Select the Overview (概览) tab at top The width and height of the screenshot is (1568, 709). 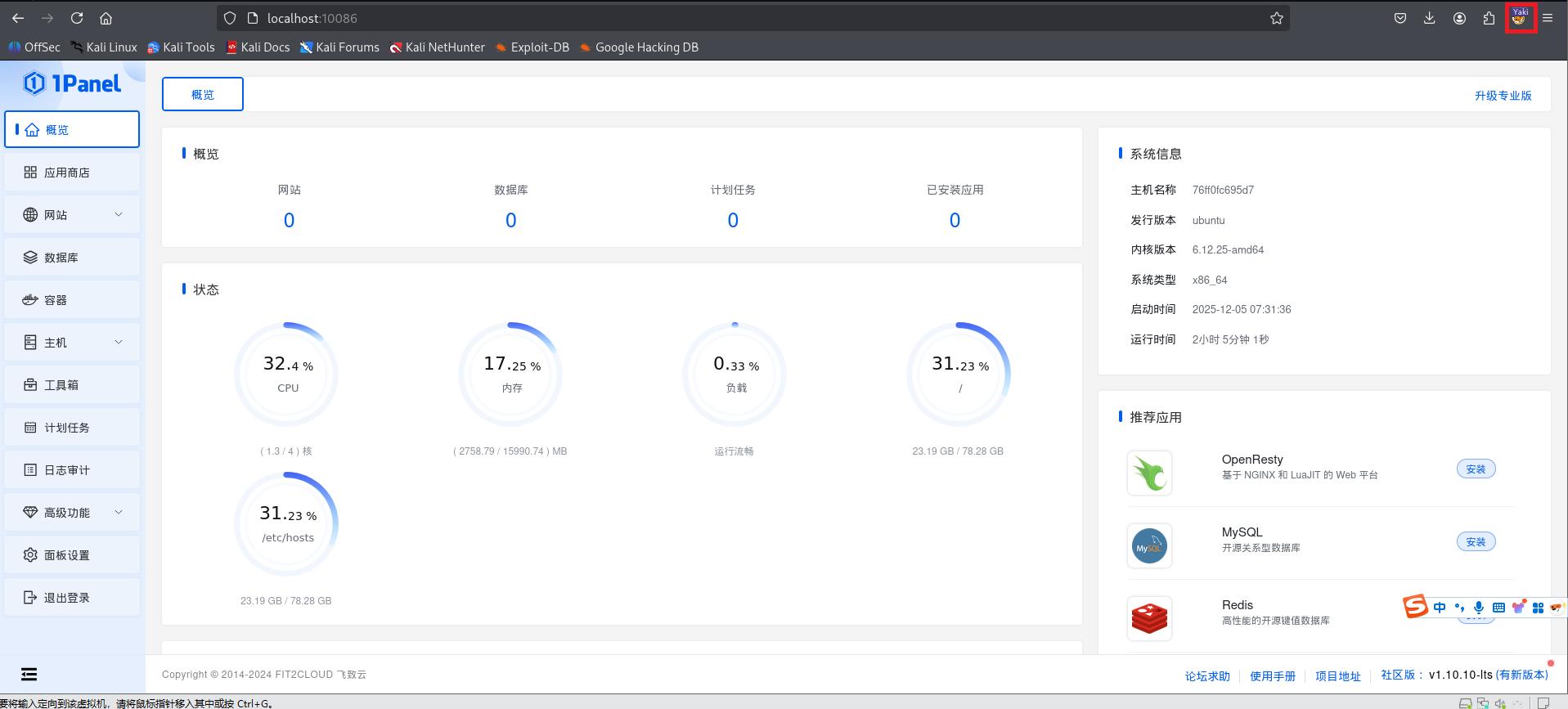[203, 95]
